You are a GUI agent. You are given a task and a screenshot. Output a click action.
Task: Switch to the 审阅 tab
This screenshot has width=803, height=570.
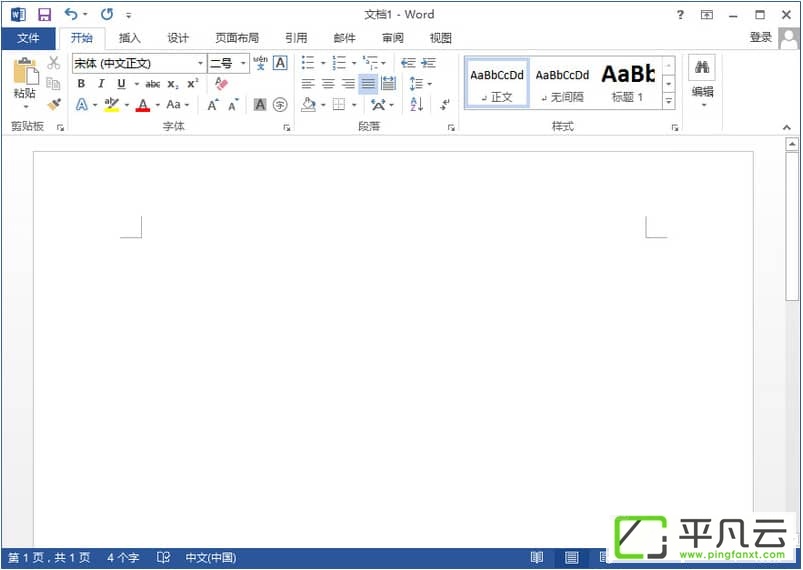[393, 38]
